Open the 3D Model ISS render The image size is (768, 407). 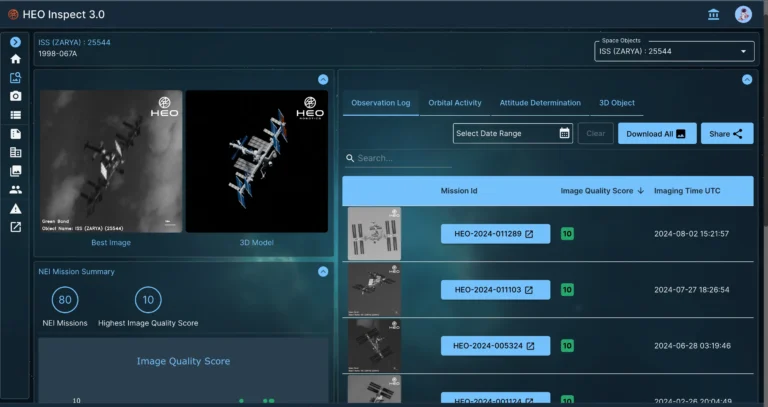coord(257,161)
